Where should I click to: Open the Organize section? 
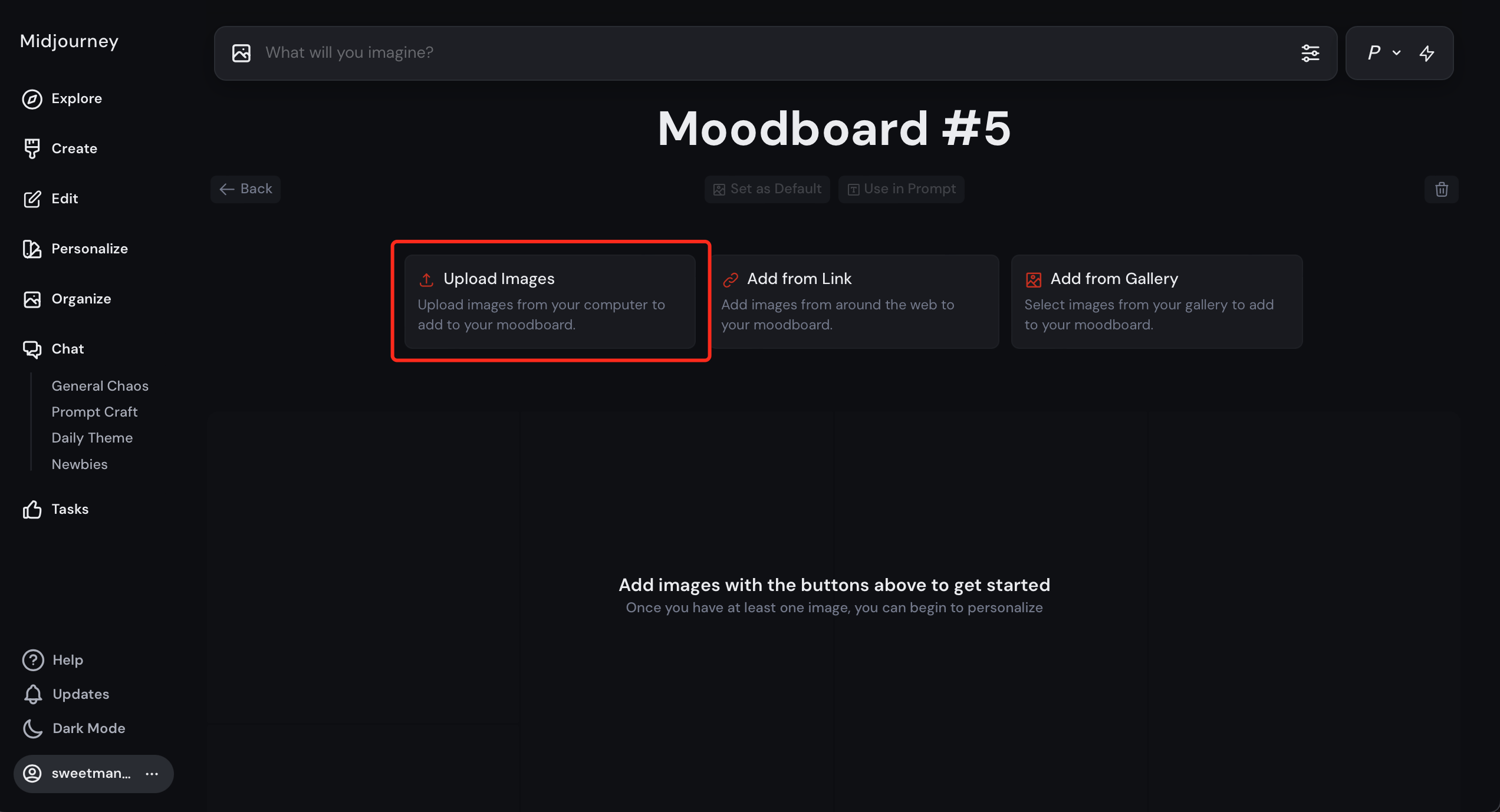(x=67, y=299)
